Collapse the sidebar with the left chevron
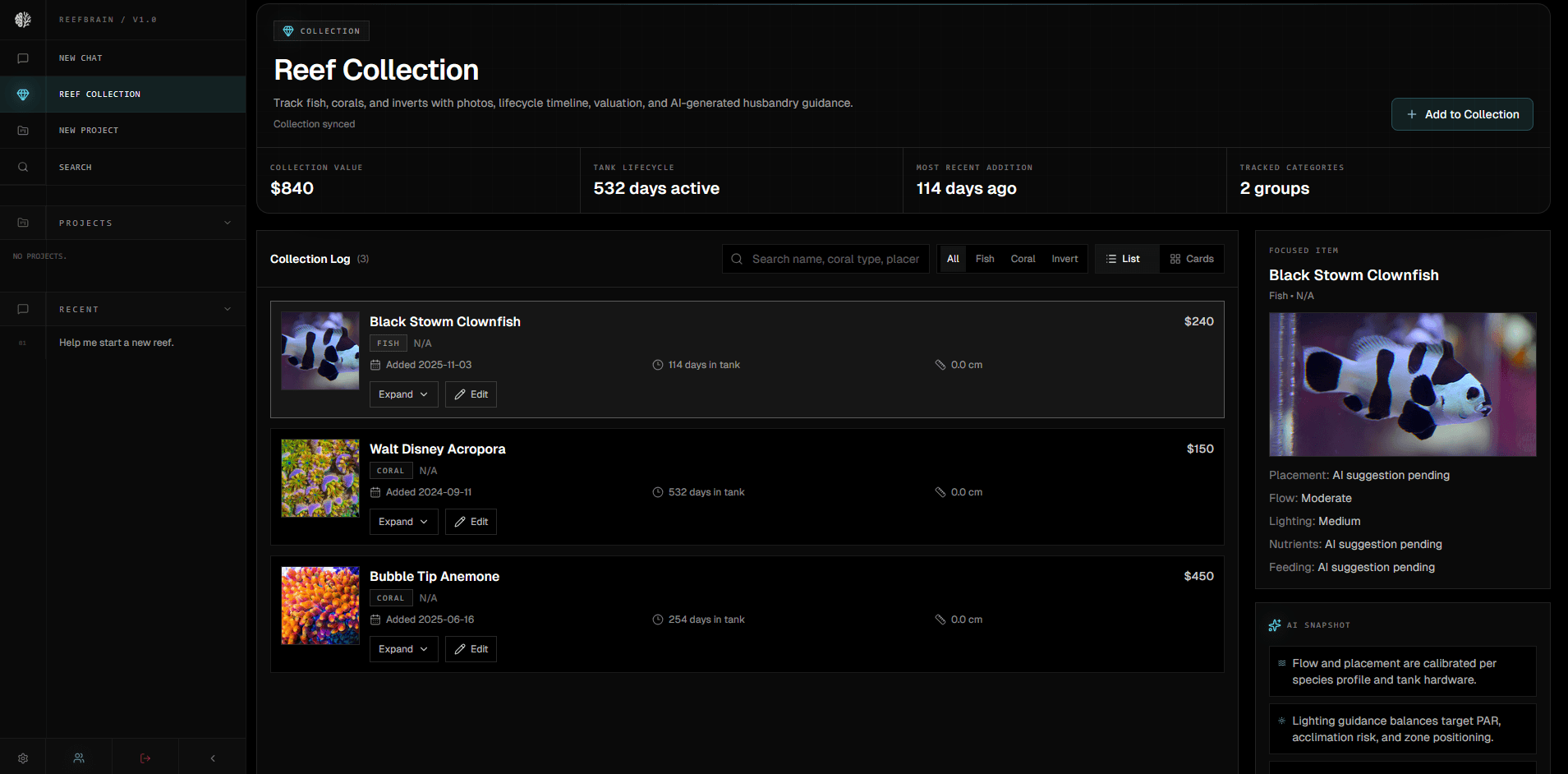The image size is (1568, 774). [x=212, y=758]
